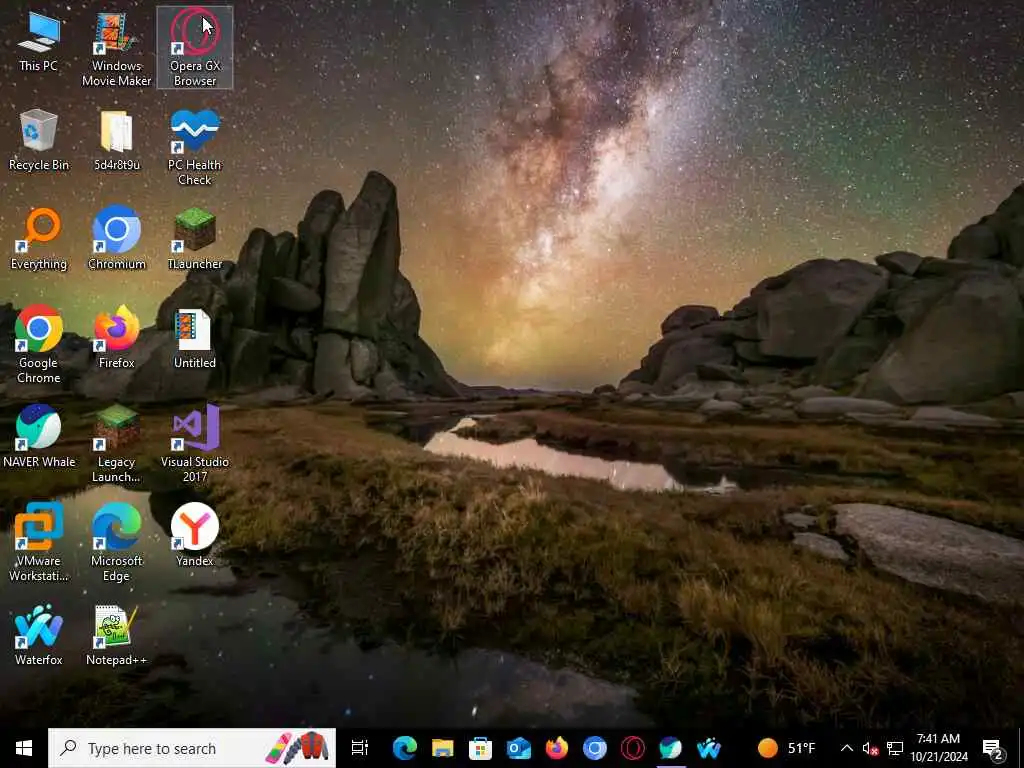This screenshot has width=1024, height=768.
Task: Select the Google Chrome desktop shortcut
Action: (x=39, y=345)
